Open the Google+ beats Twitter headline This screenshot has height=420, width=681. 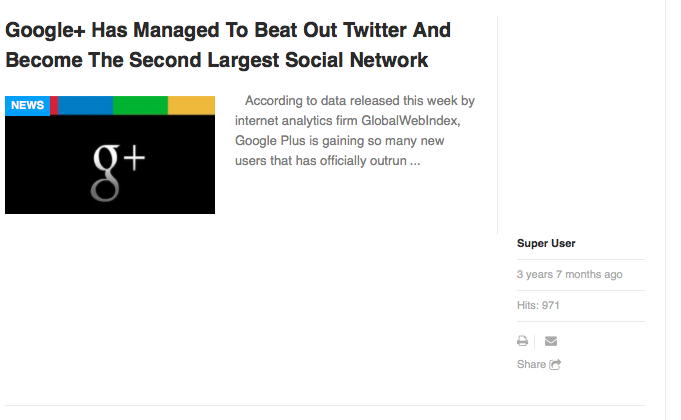click(228, 30)
